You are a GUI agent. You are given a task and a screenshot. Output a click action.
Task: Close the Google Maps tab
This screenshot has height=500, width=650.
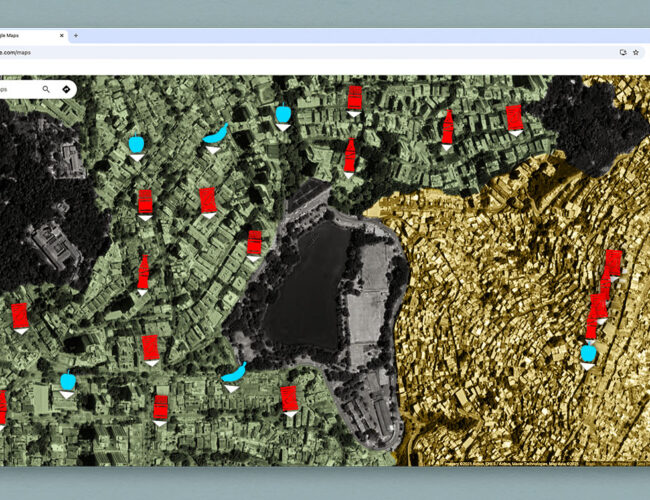click(x=62, y=35)
